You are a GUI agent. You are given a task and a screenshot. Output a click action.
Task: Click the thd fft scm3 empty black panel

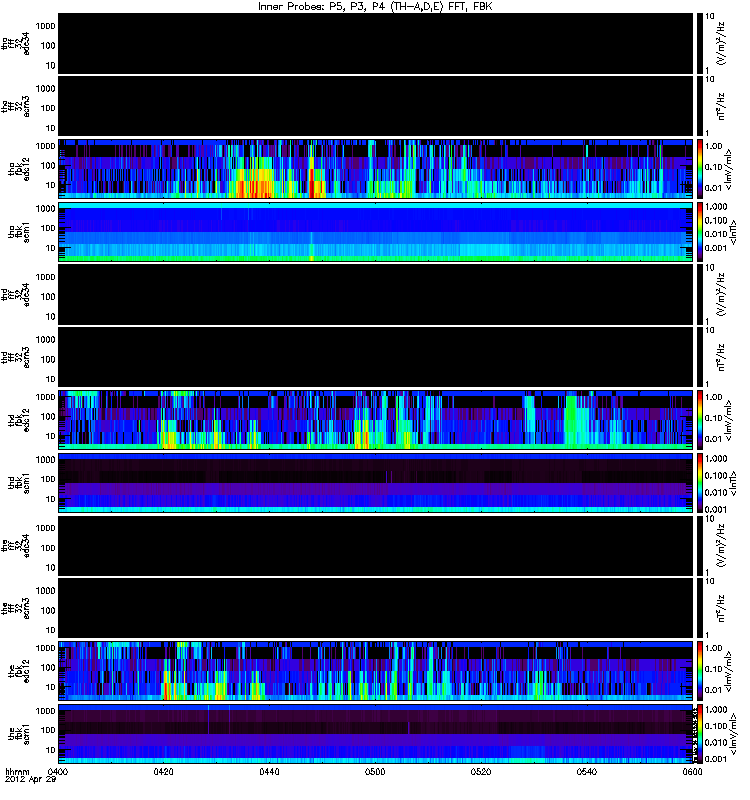[375, 357]
